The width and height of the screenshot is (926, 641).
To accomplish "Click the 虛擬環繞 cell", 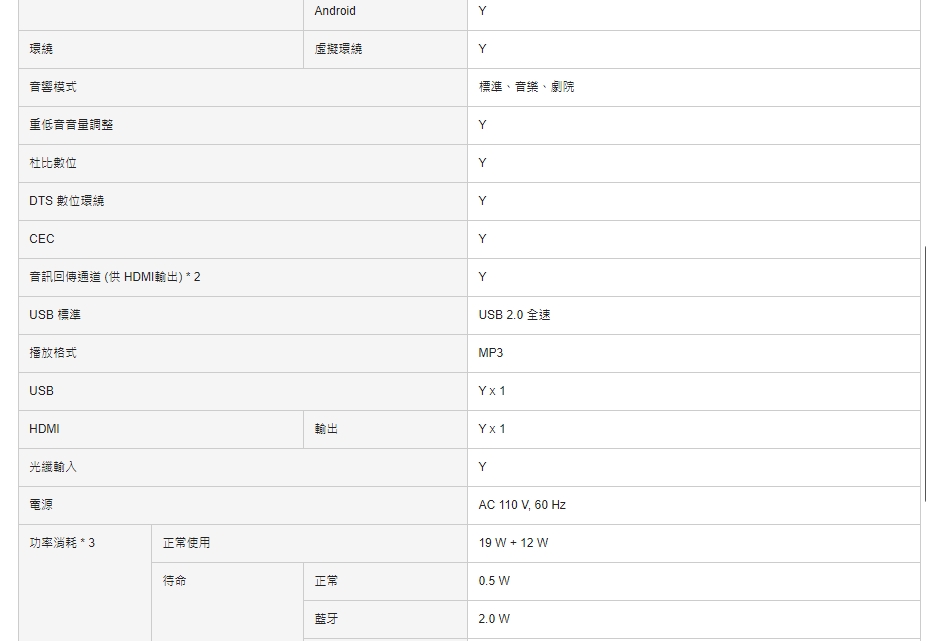I will (x=338, y=49).
